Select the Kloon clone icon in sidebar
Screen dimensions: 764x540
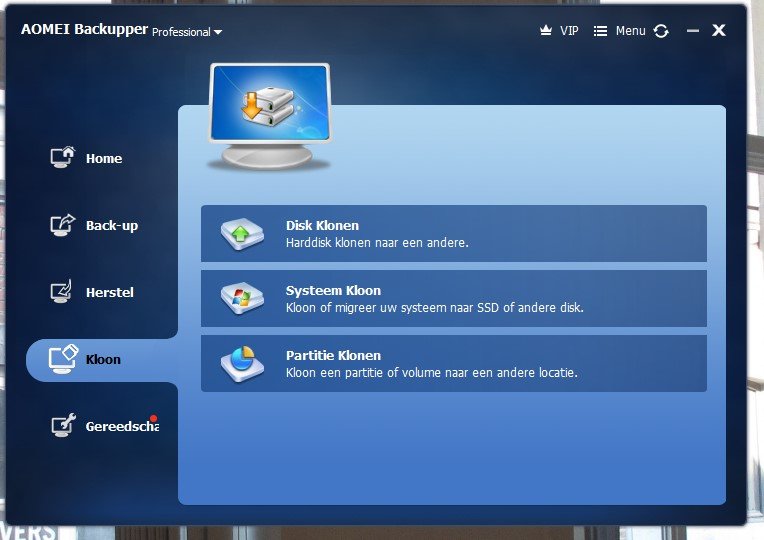pyautogui.click(x=63, y=359)
